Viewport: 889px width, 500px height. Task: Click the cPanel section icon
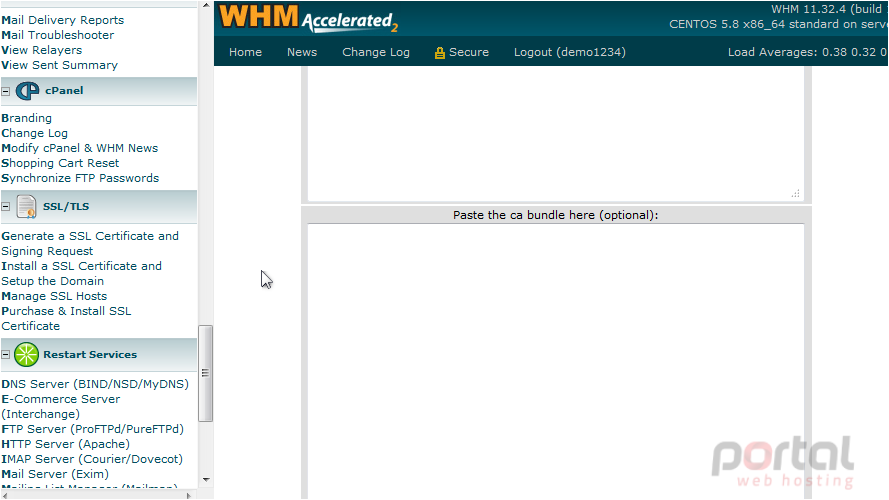point(27,91)
